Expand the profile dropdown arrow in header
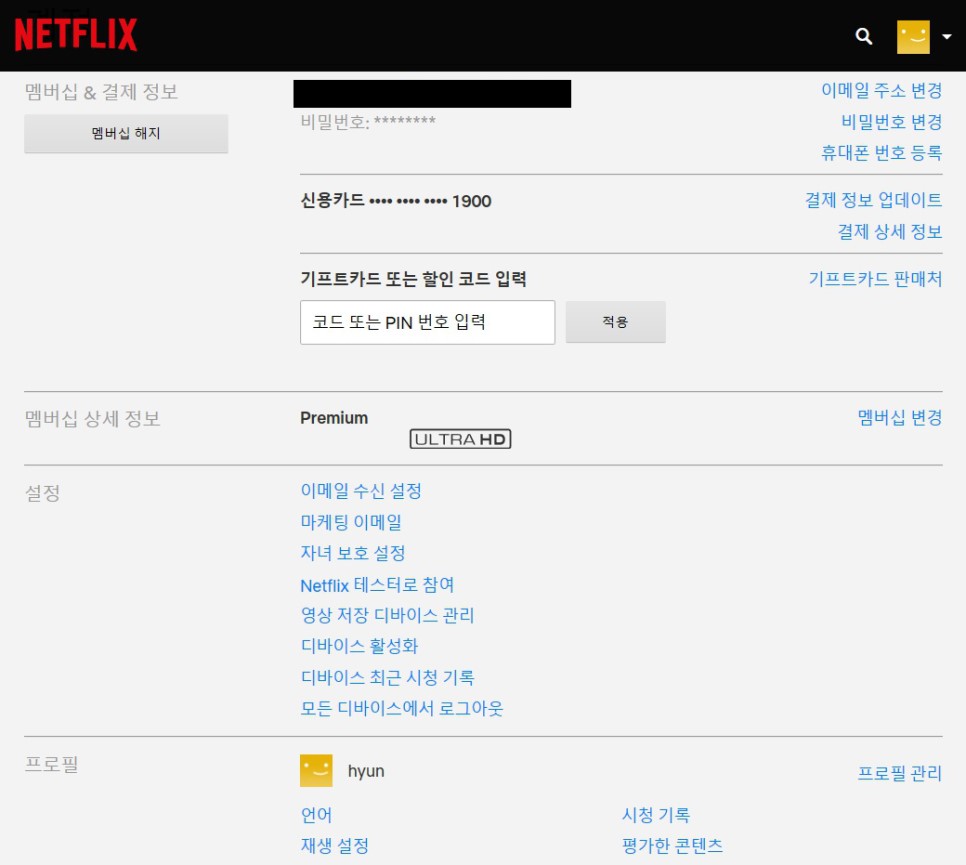The height and width of the screenshot is (865, 966). coord(947,37)
